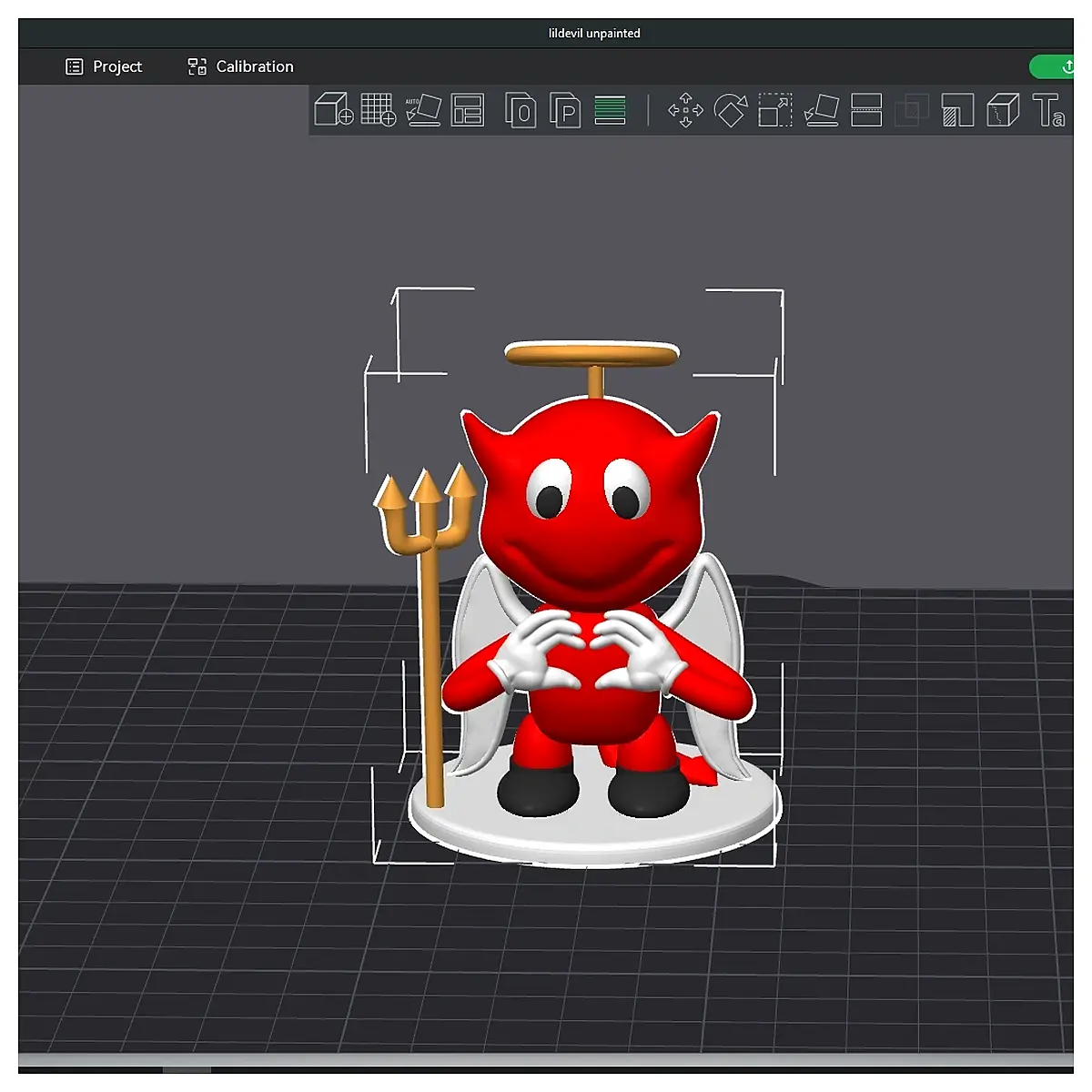The height and width of the screenshot is (1092, 1092).
Task: Select the Move tool with four arrows
Action: [685, 110]
